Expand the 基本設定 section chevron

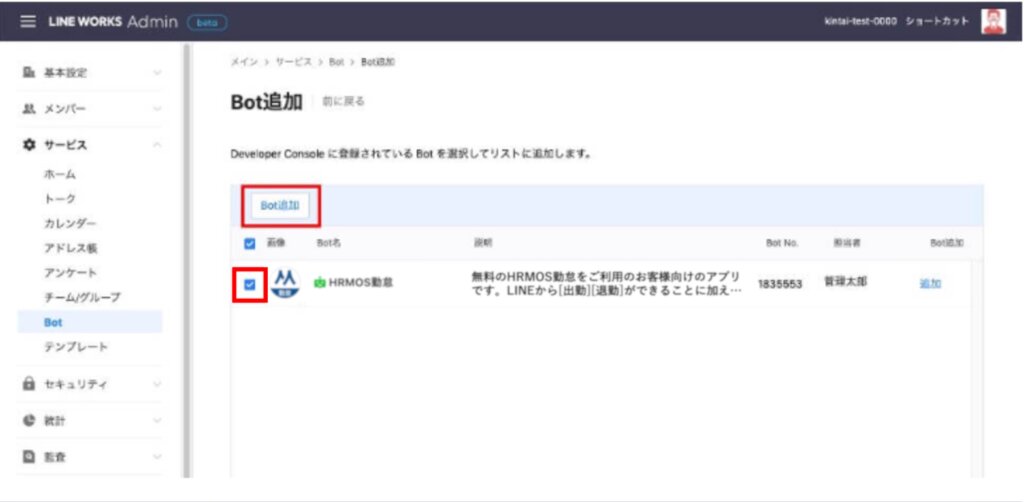click(x=157, y=73)
